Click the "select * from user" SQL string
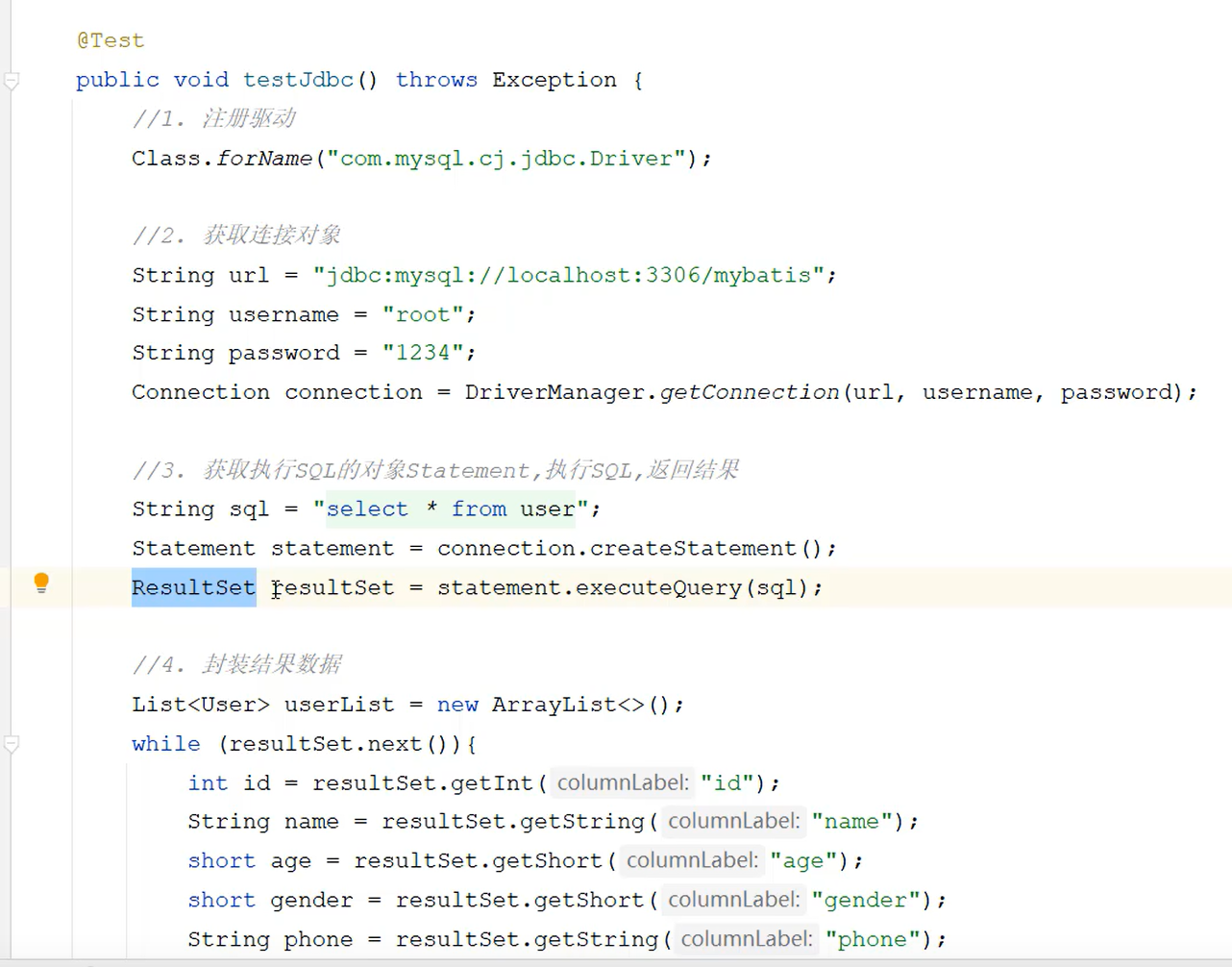 [451, 508]
